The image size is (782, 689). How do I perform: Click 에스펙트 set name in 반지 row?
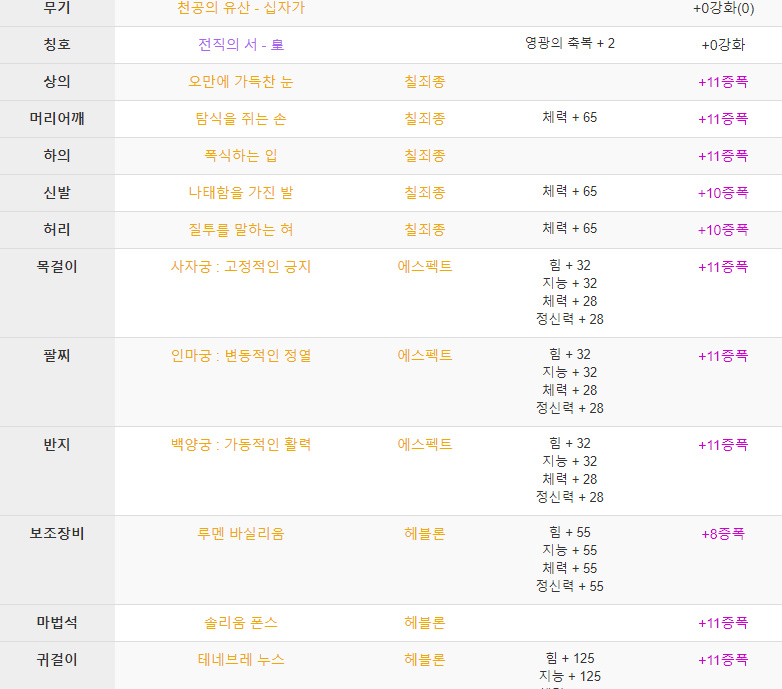tap(425, 444)
